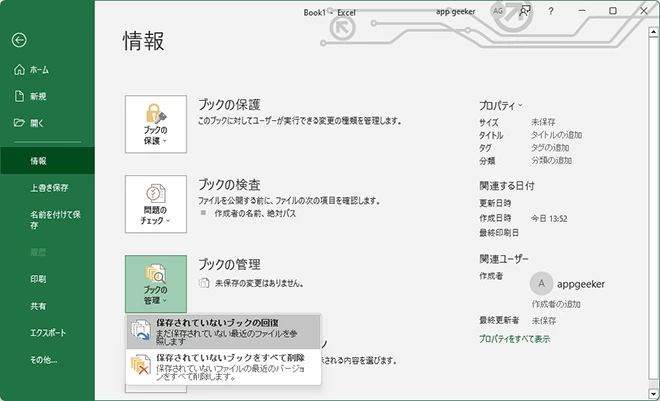Image resolution: width=660 pixels, height=401 pixels.
Task: Open the 問題のチェック inspect button
Action: tap(156, 204)
